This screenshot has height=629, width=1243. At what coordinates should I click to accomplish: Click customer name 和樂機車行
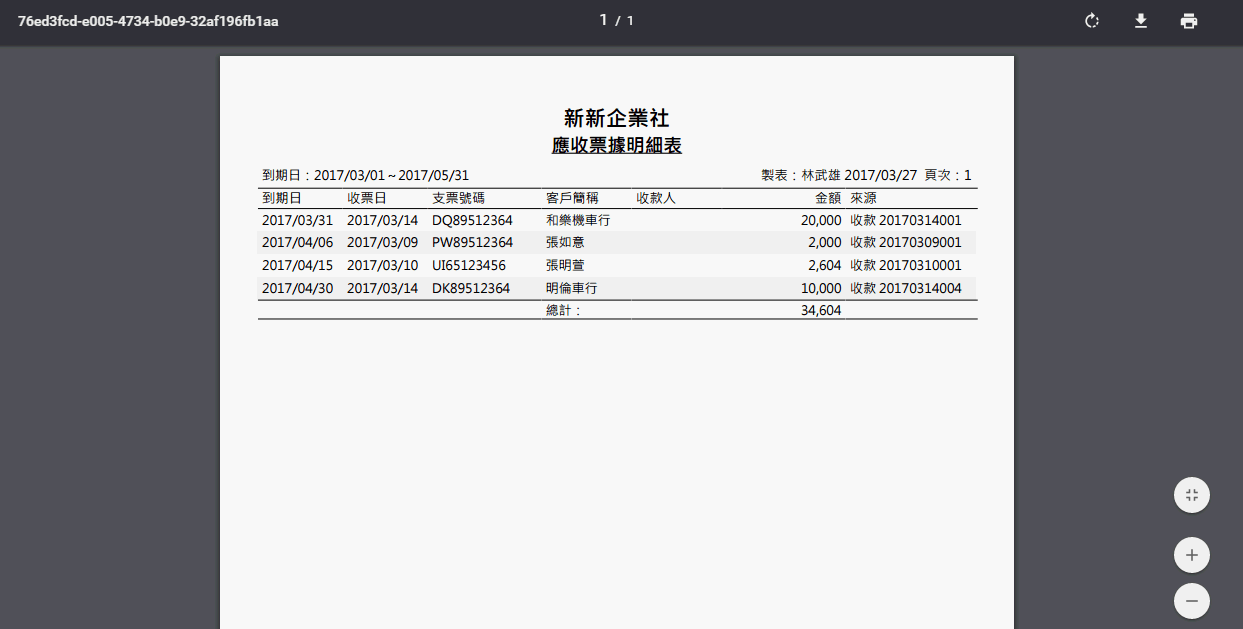pyautogui.click(x=578, y=220)
